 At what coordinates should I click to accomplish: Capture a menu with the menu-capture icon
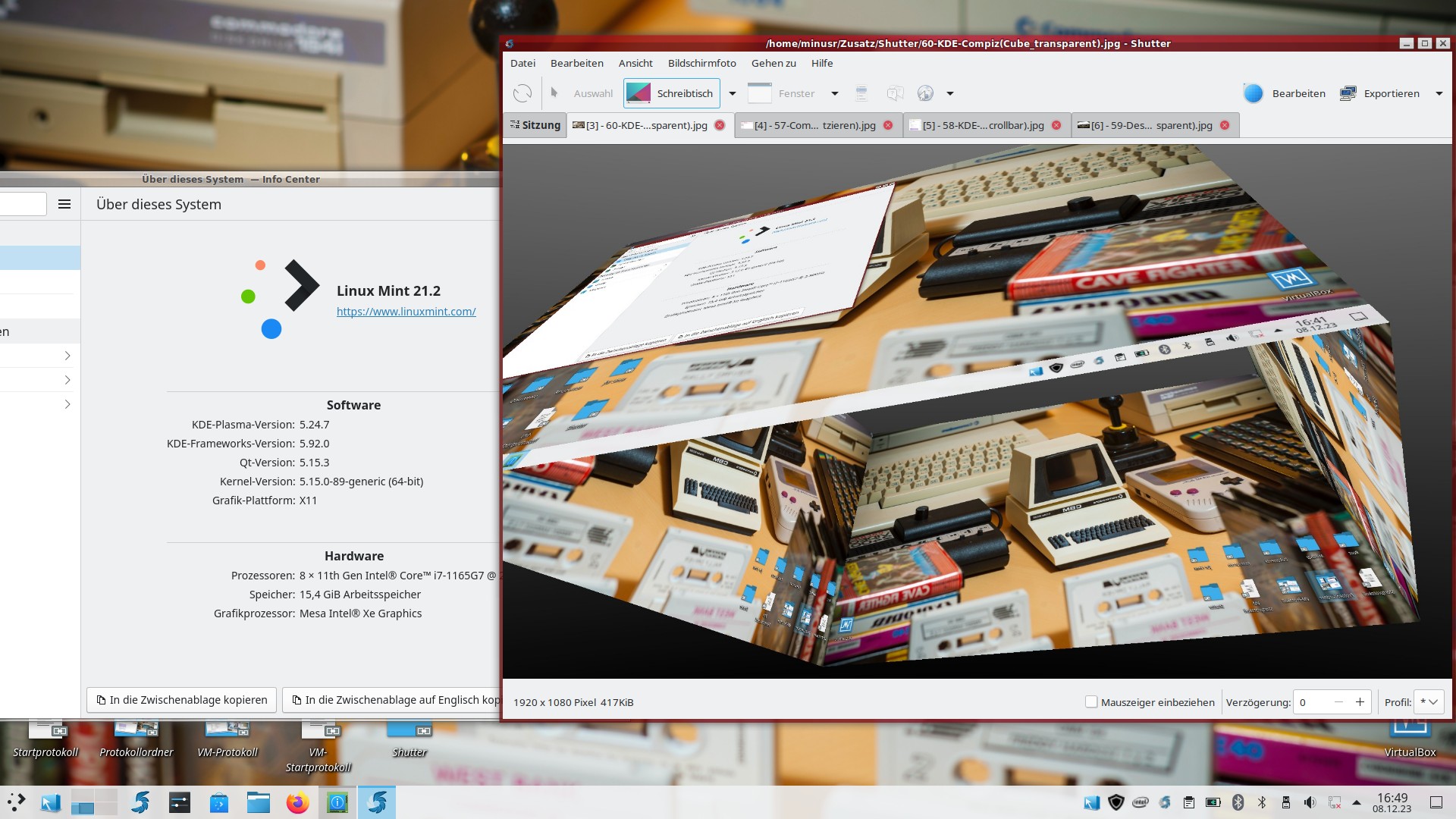[x=861, y=93]
